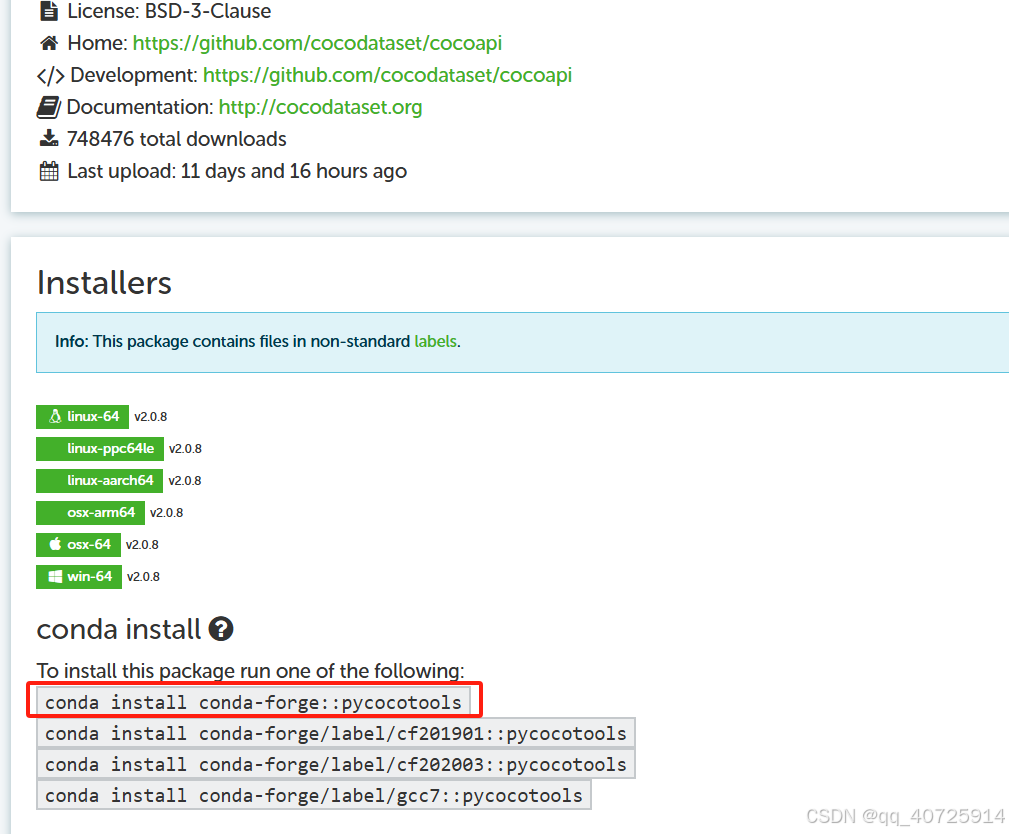Click the Last upload 11 days text
The width and height of the screenshot is (1009, 834).
(237, 171)
